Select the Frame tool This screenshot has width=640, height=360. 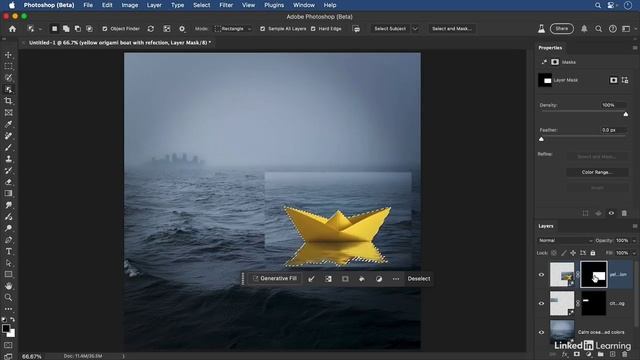[8, 113]
